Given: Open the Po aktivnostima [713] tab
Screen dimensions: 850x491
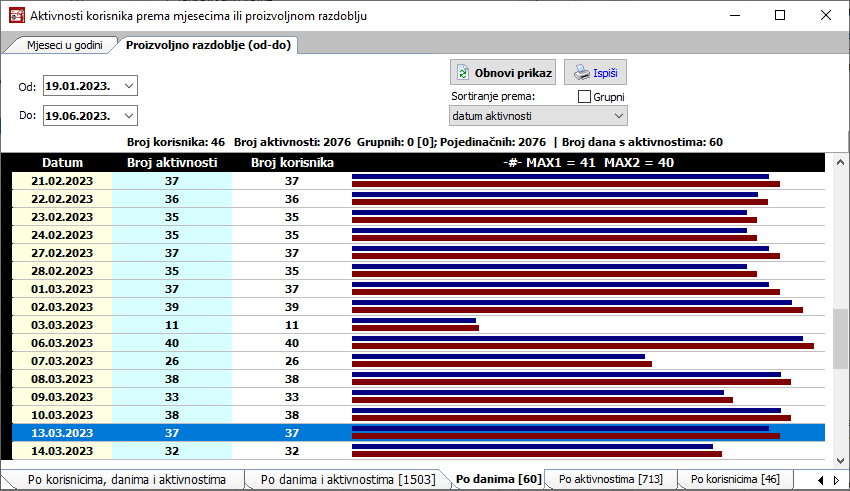Looking at the screenshot, I should tap(610, 480).
